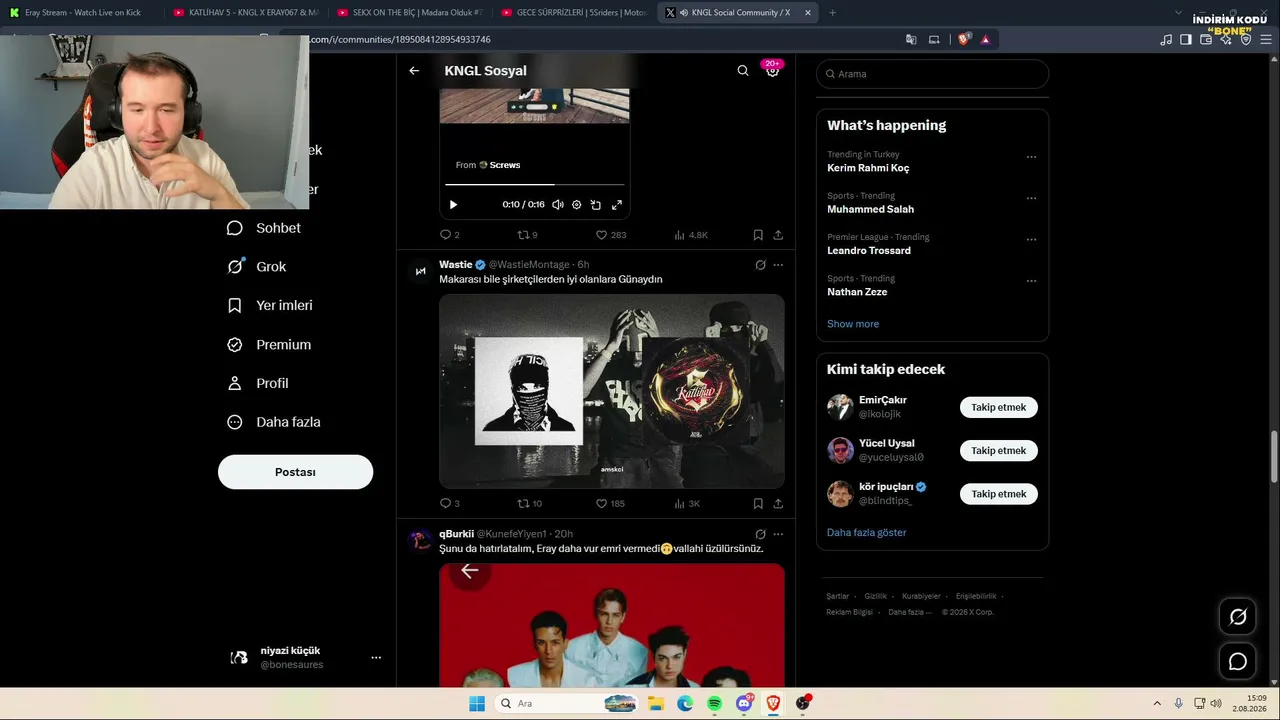
Task: Switch to Eray Stream Kick tab
Action: (x=80, y=13)
